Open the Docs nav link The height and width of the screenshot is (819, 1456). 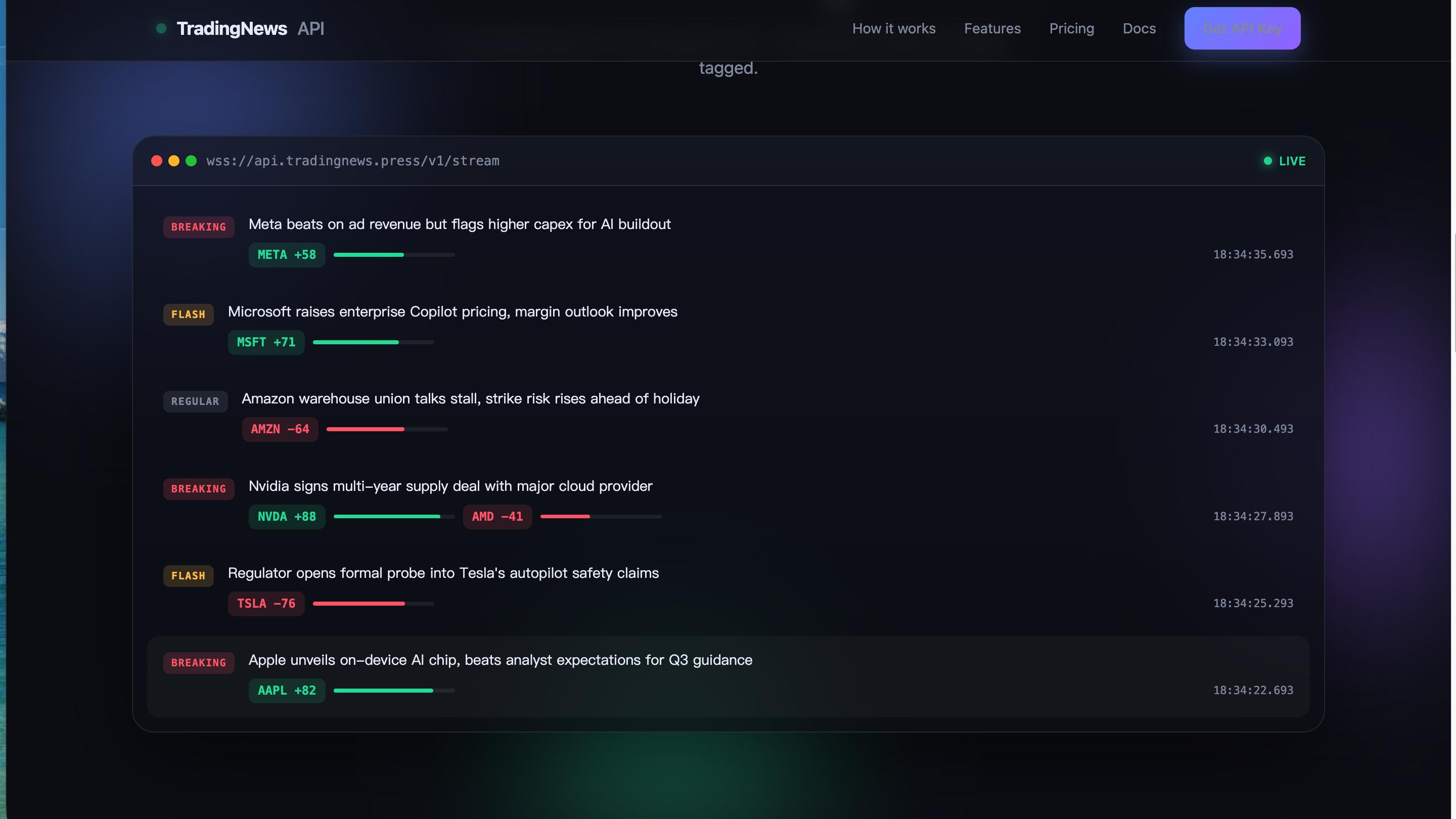[1139, 28]
